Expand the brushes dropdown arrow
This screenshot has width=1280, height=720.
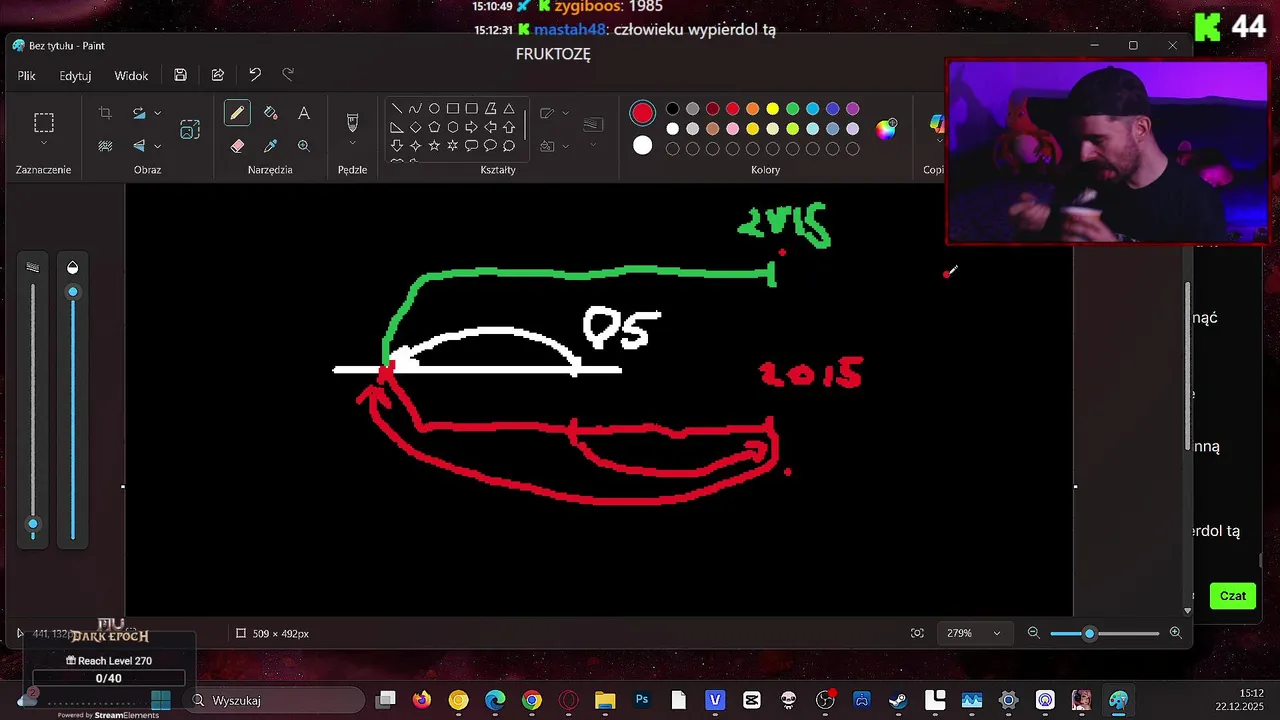point(352,144)
